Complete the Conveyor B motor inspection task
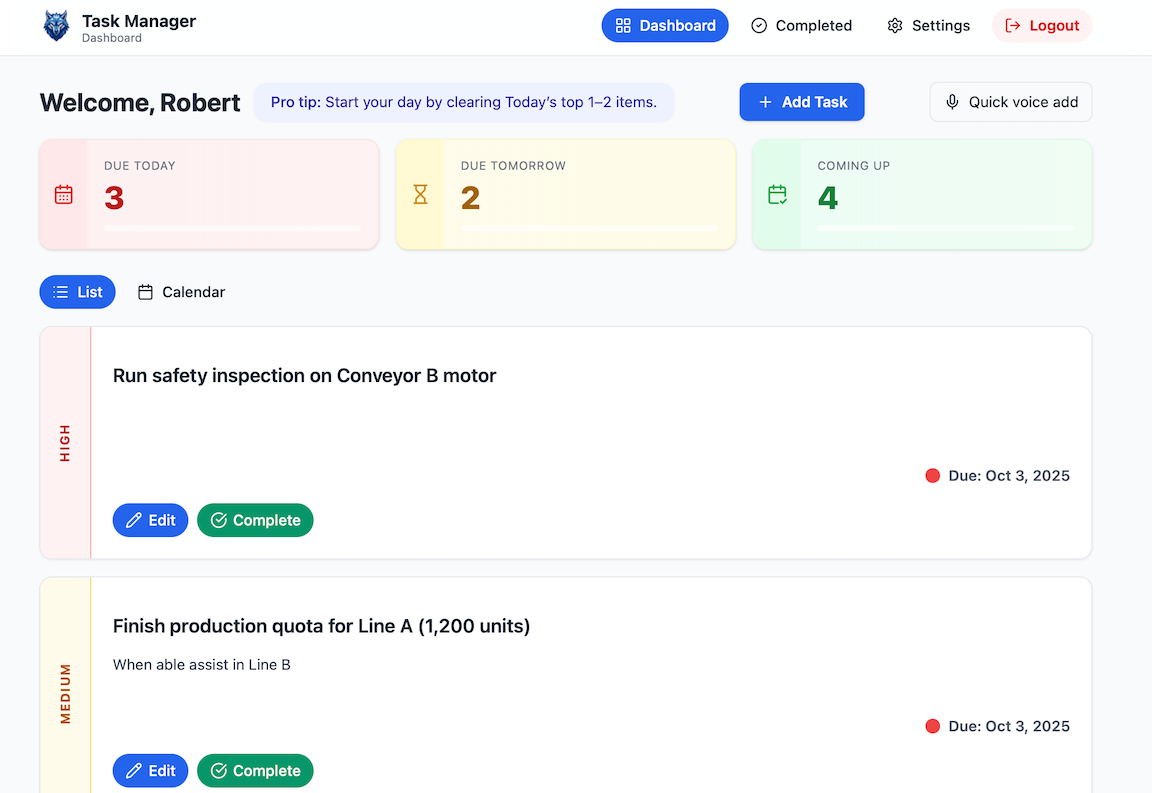1152x793 pixels. click(x=255, y=520)
